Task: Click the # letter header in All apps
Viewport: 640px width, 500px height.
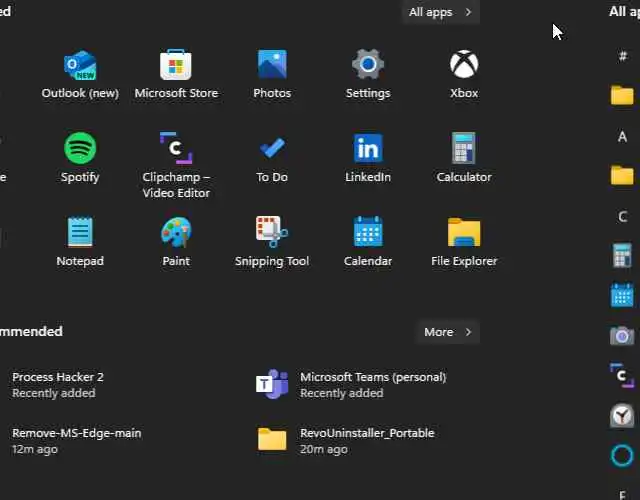Action: [x=622, y=56]
